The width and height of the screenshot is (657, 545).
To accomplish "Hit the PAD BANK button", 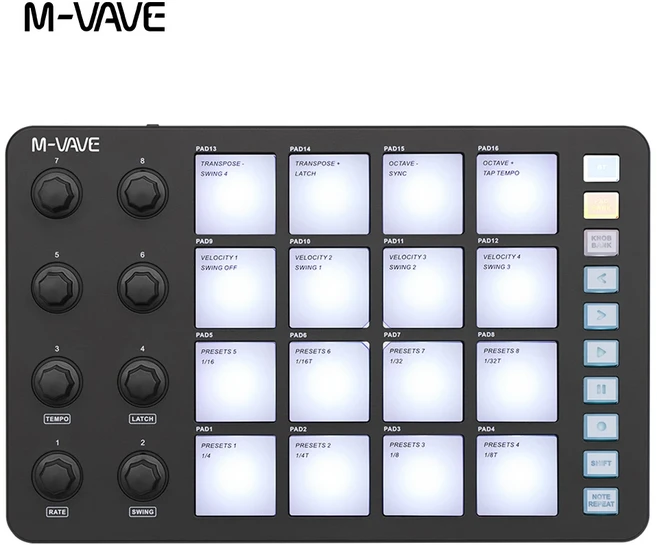I will point(601,205).
